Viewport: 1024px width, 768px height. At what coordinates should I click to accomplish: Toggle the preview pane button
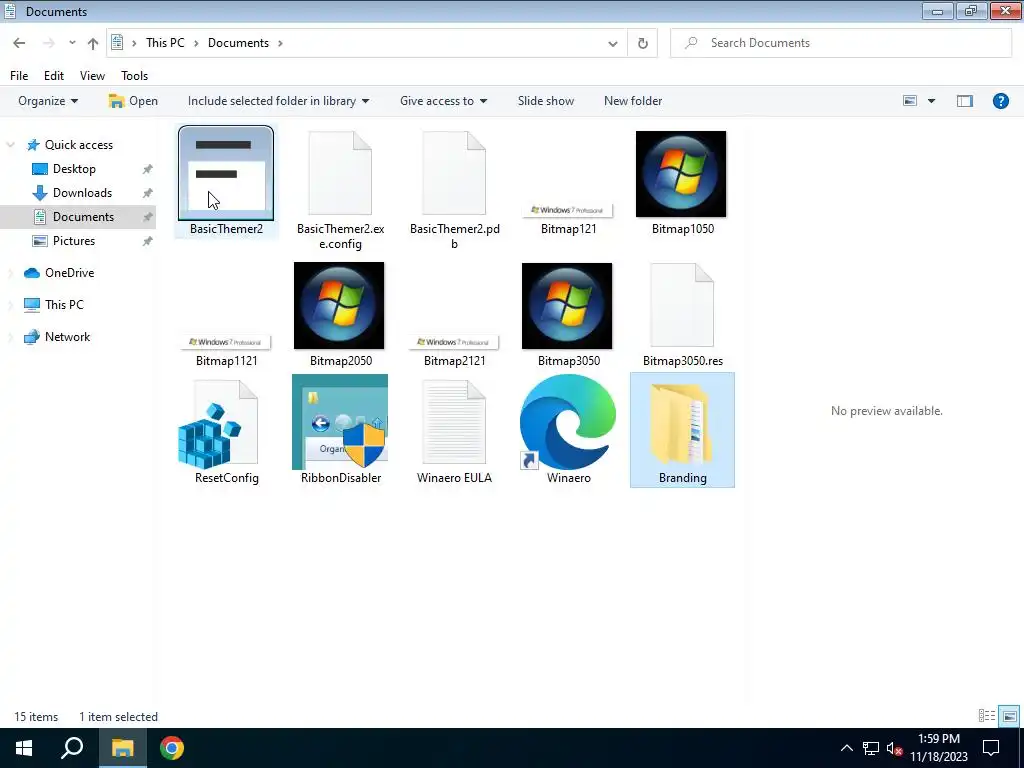pyautogui.click(x=965, y=101)
